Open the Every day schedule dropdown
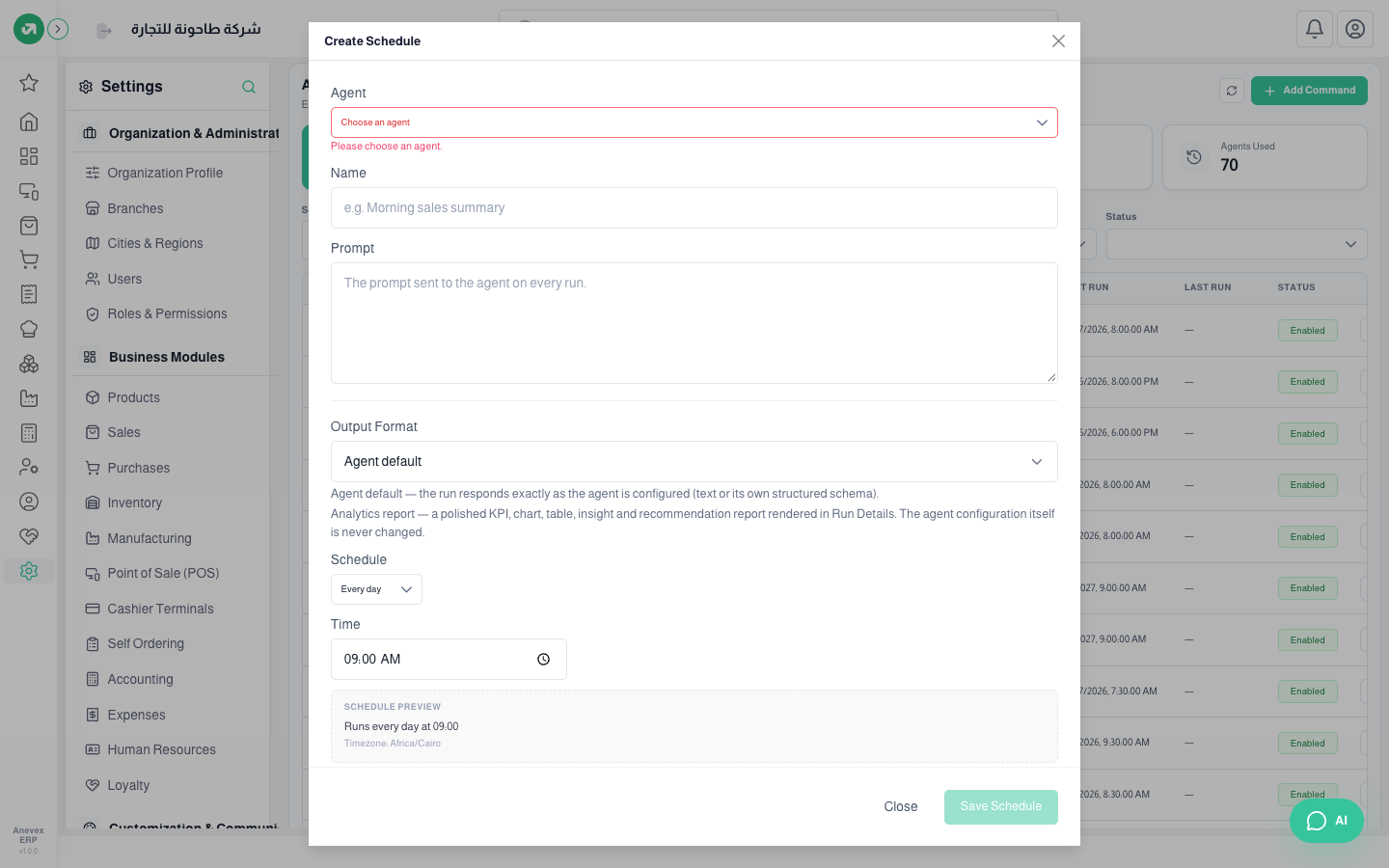Screen dimensions: 1389x868 point(376,589)
